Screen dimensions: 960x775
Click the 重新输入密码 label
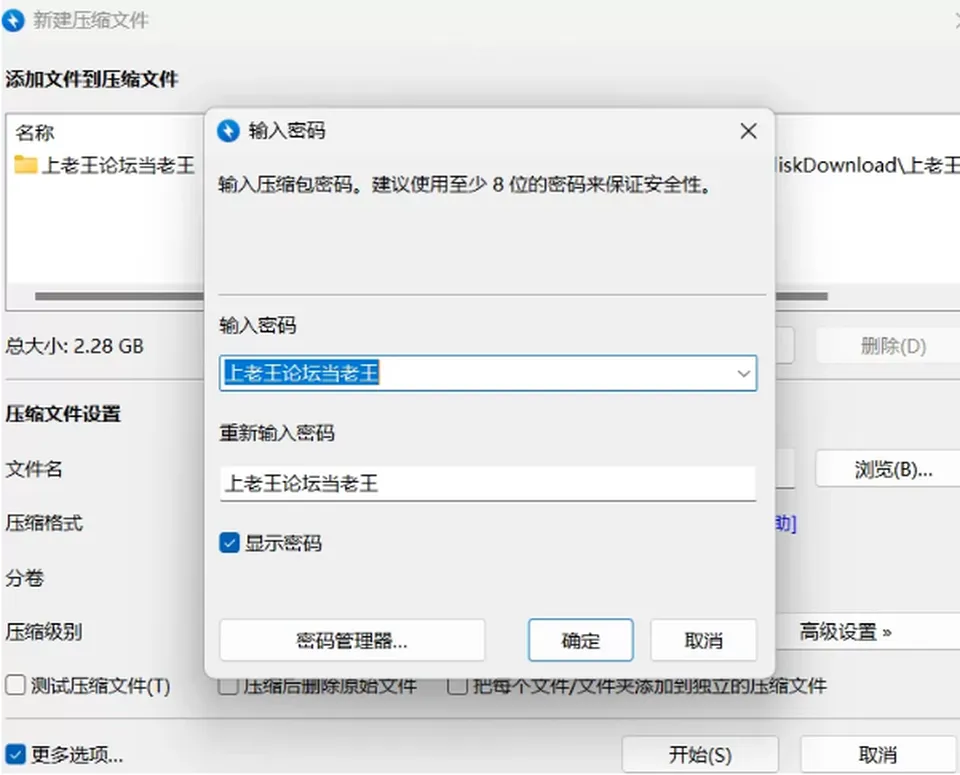[277, 433]
